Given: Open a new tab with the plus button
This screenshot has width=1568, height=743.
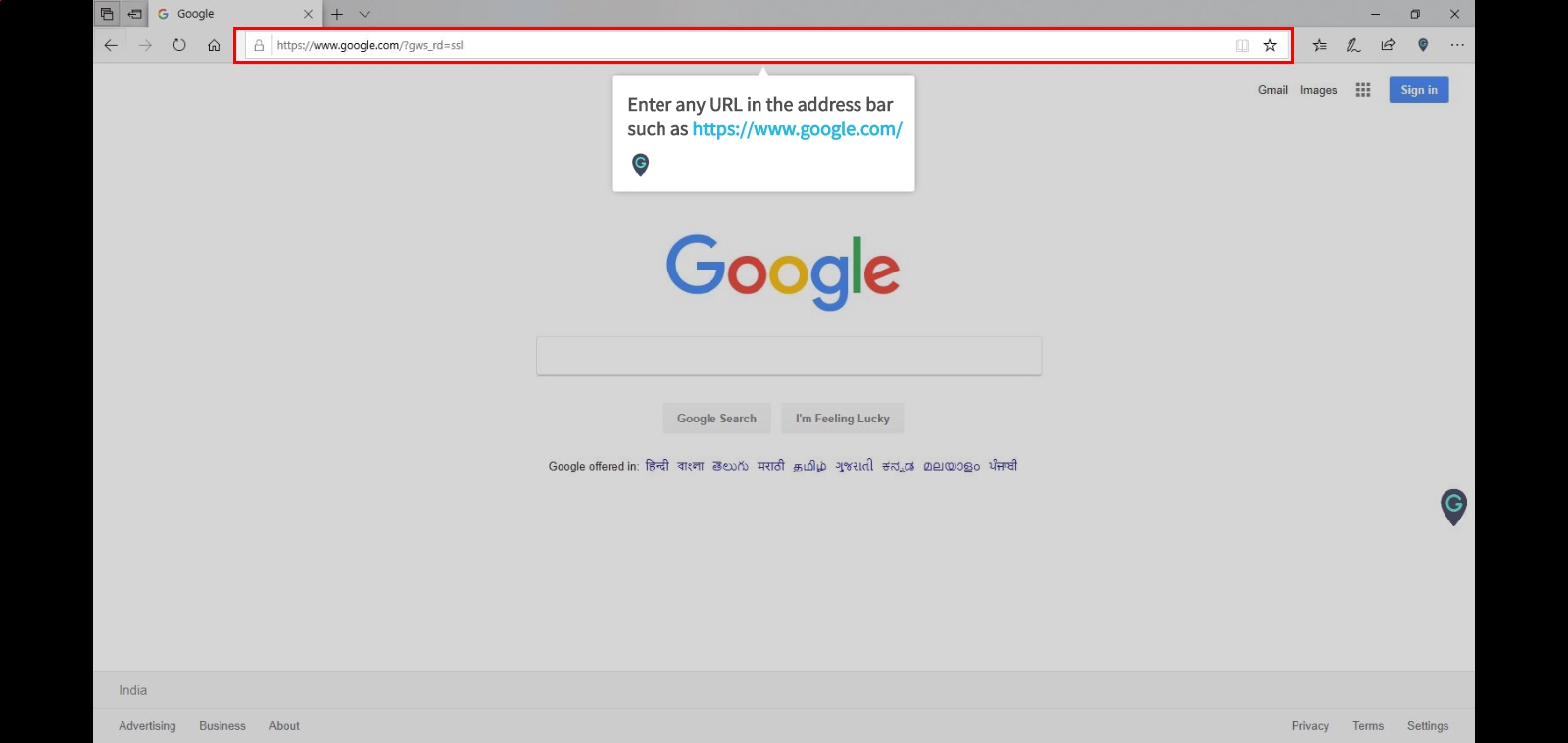Looking at the screenshot, I should (337, 14).
